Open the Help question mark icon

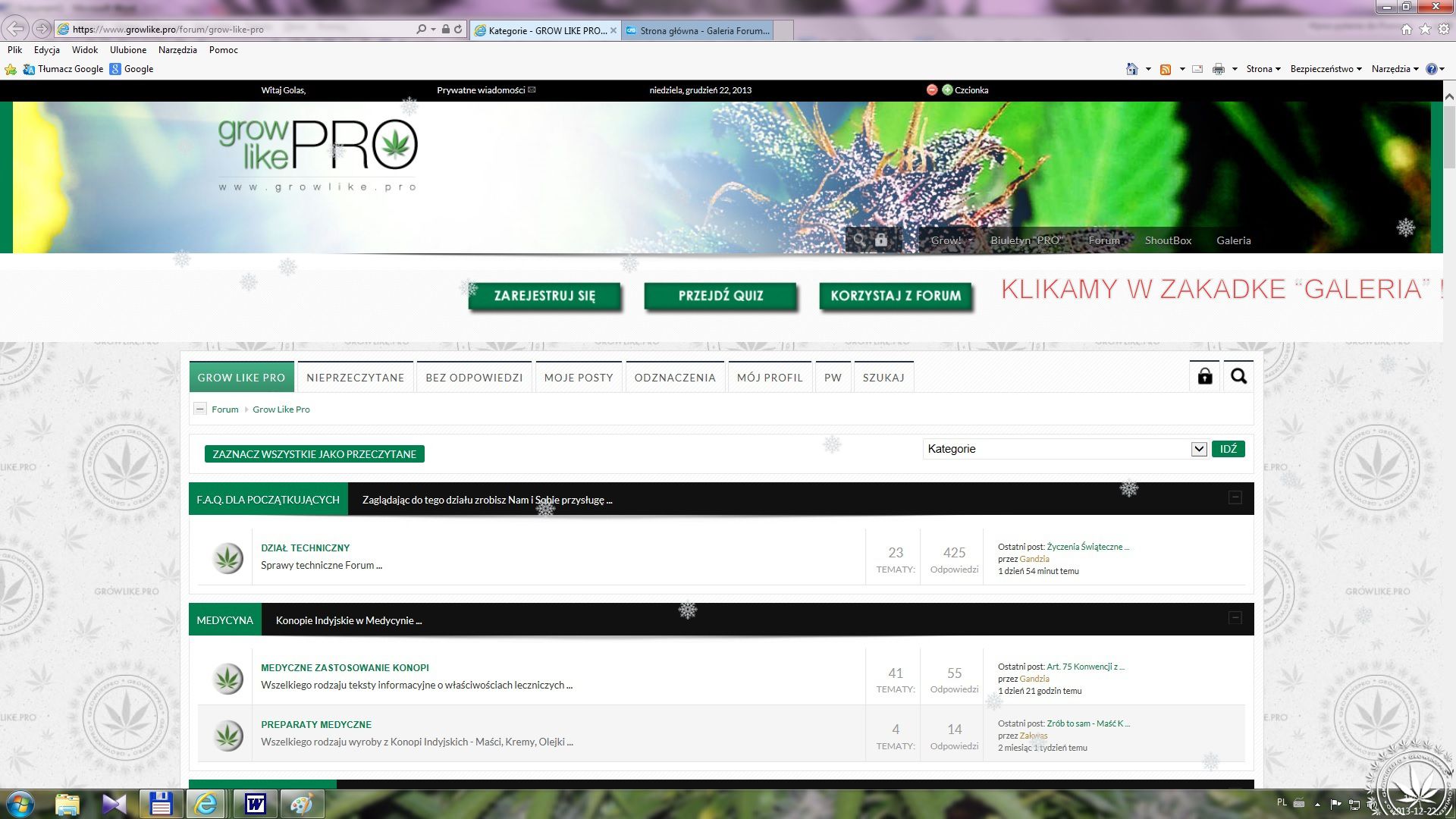1431,69
